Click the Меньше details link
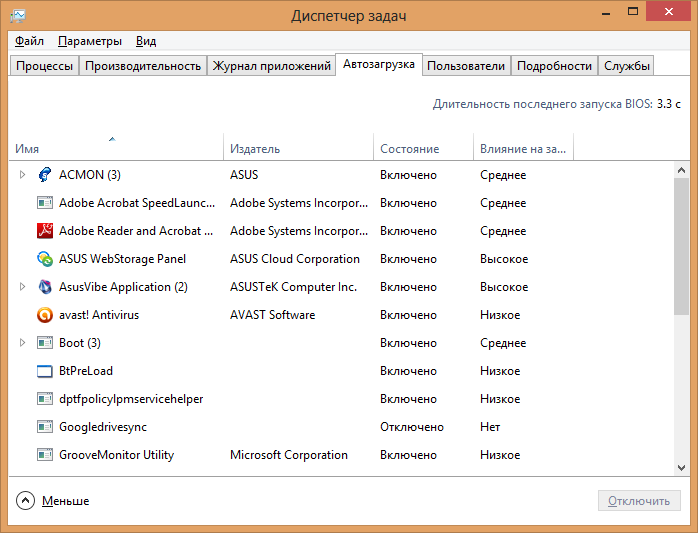 pos(65,501)
